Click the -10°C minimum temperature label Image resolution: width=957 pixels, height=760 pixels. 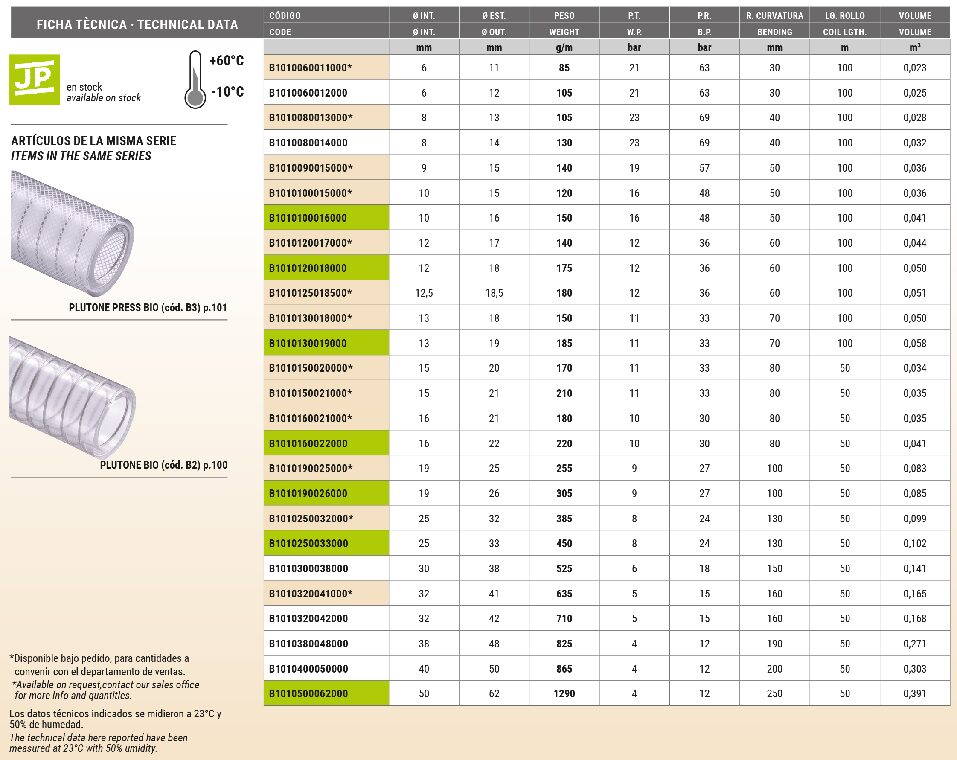(x=227, y=92)
